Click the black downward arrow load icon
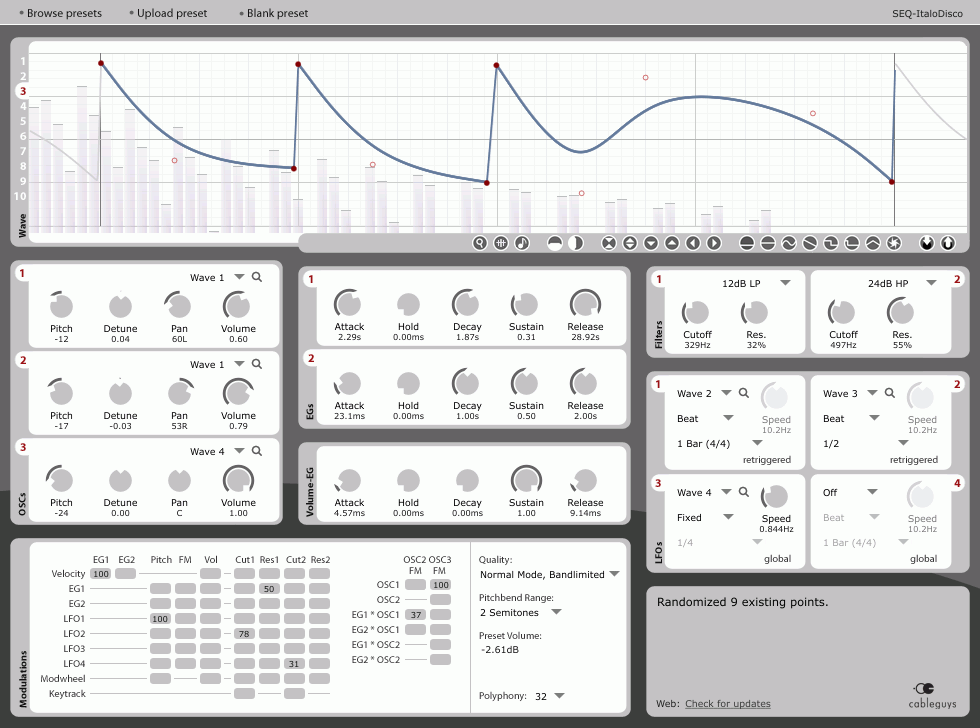980x728 pixels. point(927,243)
